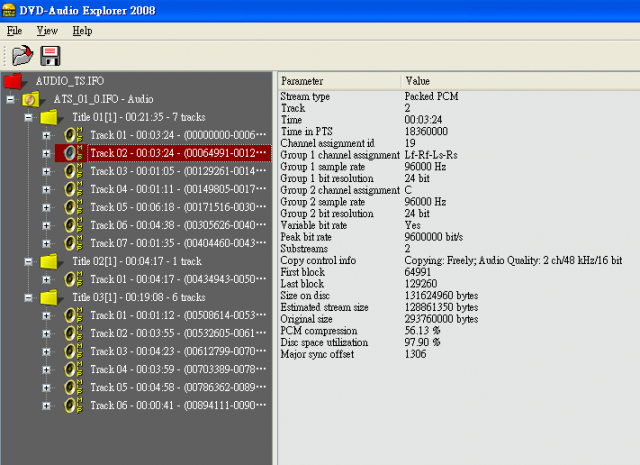Image resolution: width=640 pixels, height=465 pixels.
Task: Click the Copy control info parameter
Action: pos(318,260)
